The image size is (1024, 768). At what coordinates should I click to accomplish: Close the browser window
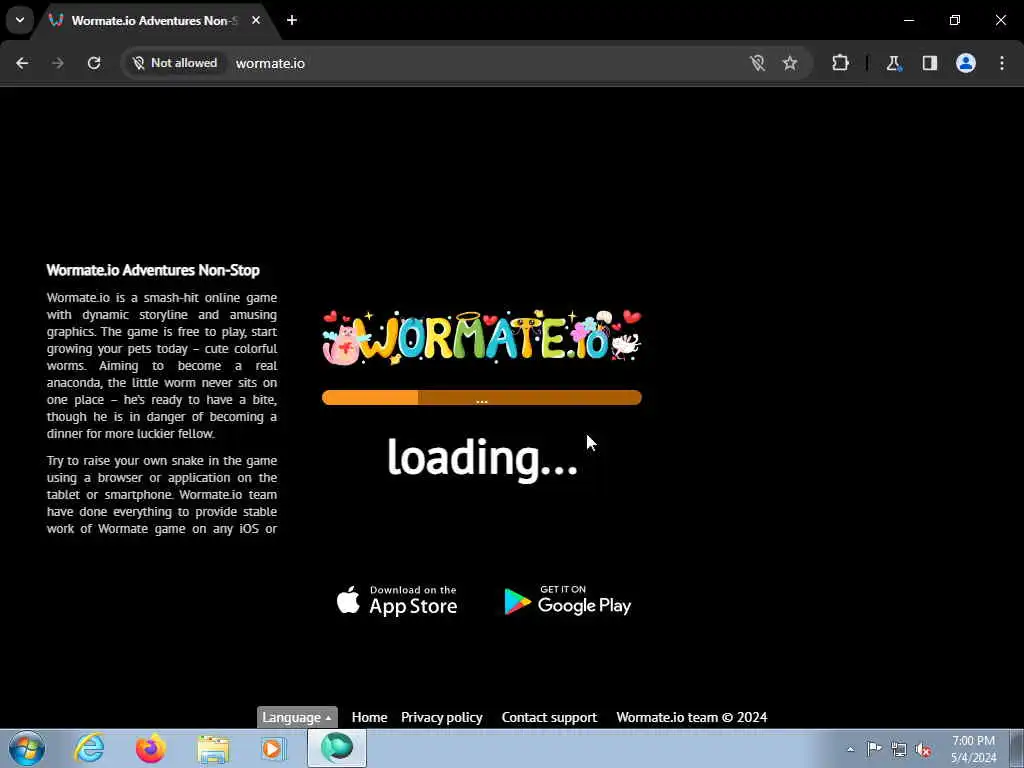pyautogui.click(x=1000, y=20)
